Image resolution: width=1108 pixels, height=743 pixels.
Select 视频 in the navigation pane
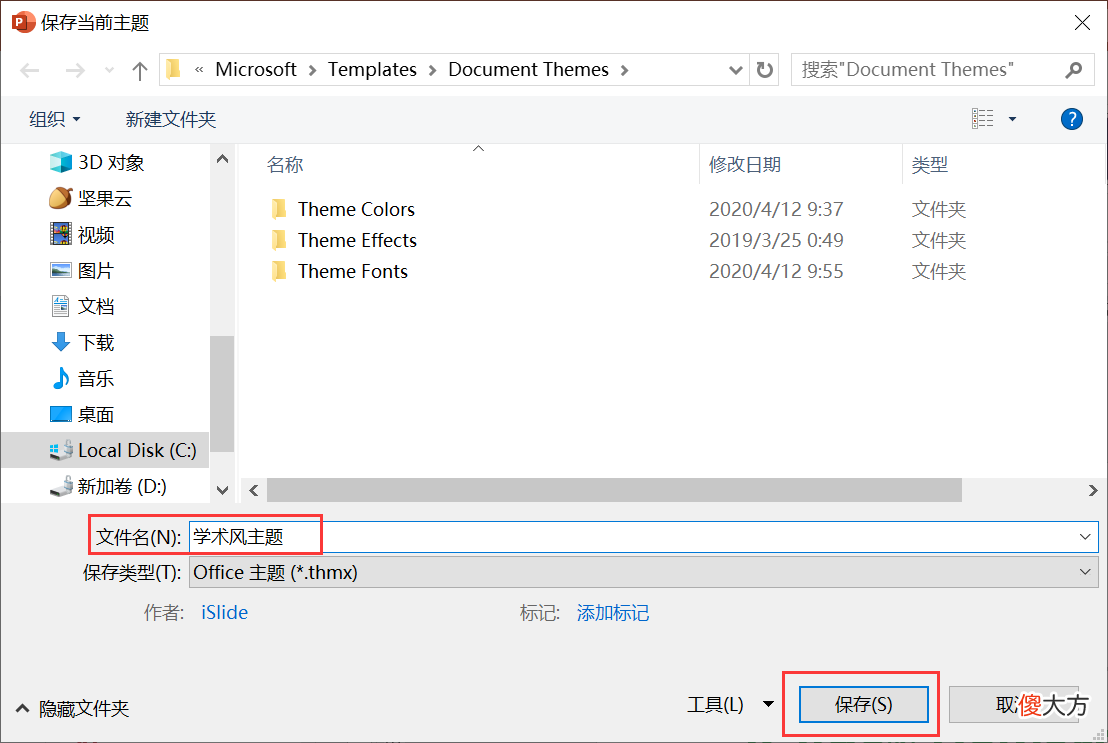[x=81, y=235]
